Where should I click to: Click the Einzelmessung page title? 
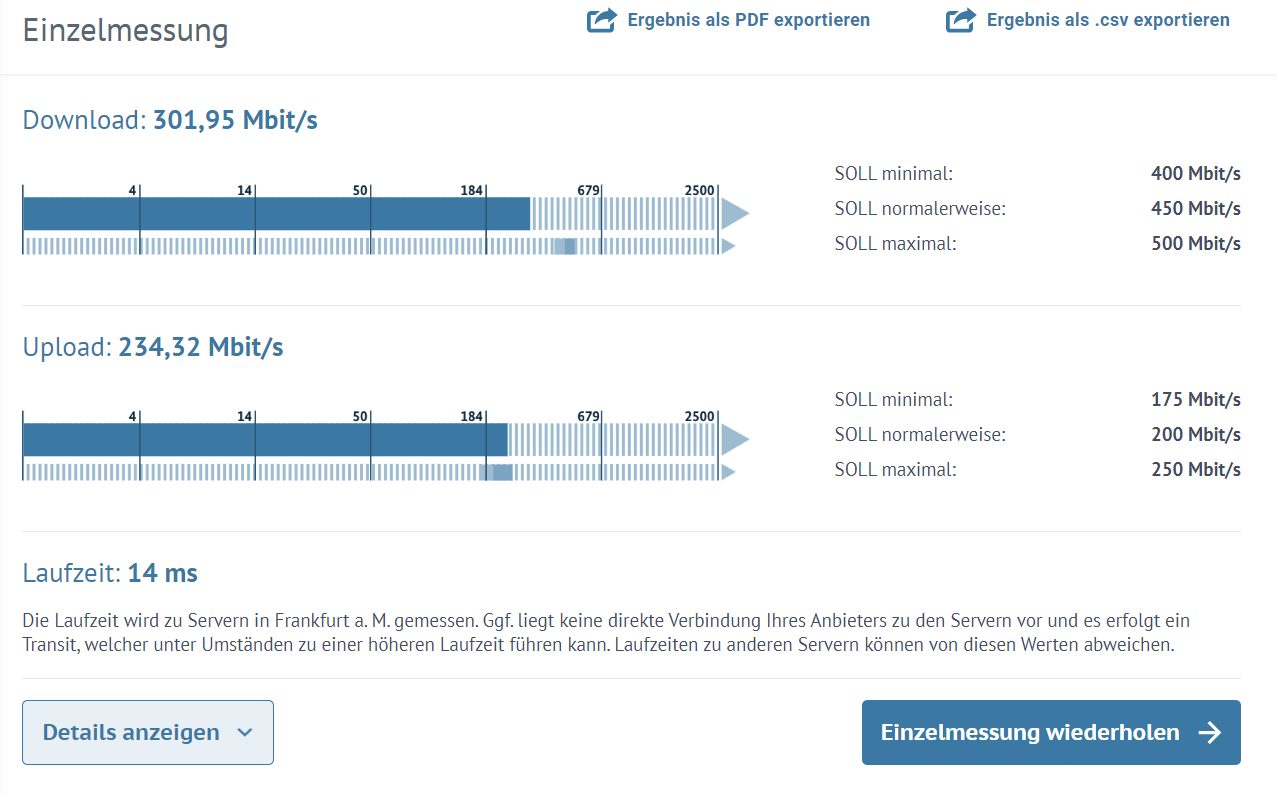[x=125, y=31]
